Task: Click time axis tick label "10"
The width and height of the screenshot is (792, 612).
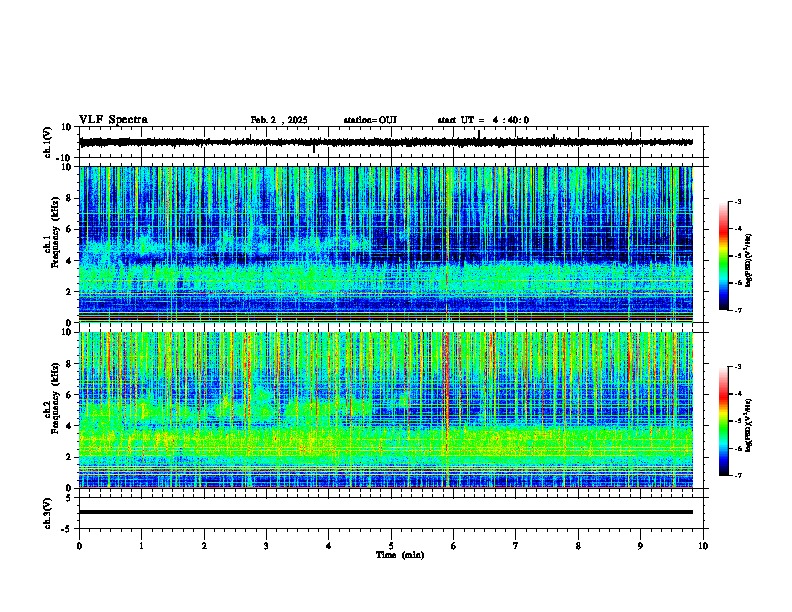Action: (x=703, y=546)
